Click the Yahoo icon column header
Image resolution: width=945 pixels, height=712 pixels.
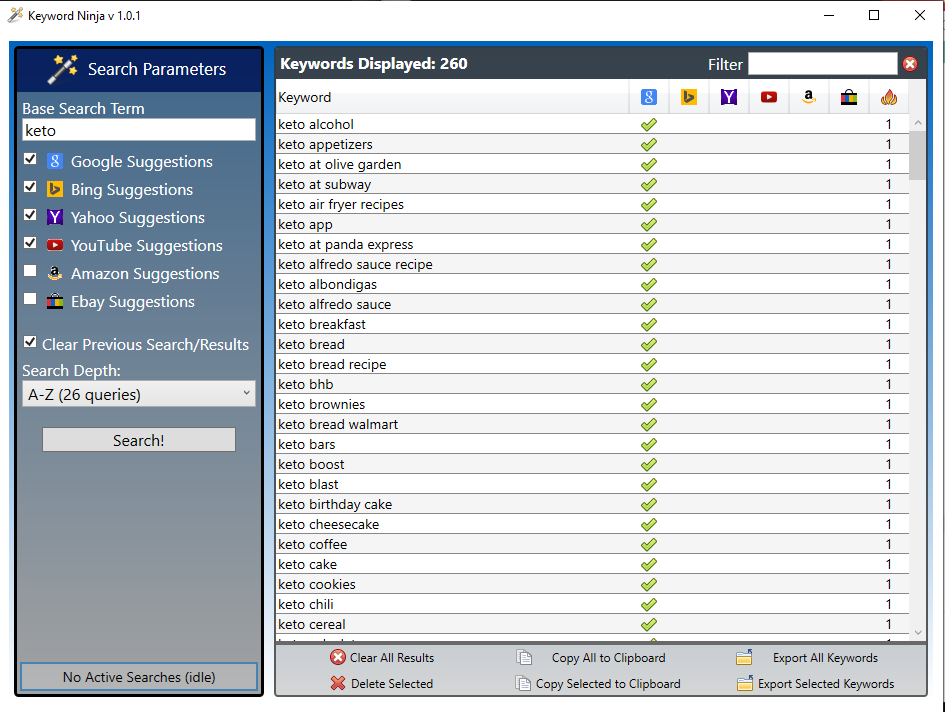(x=729, y=96)
